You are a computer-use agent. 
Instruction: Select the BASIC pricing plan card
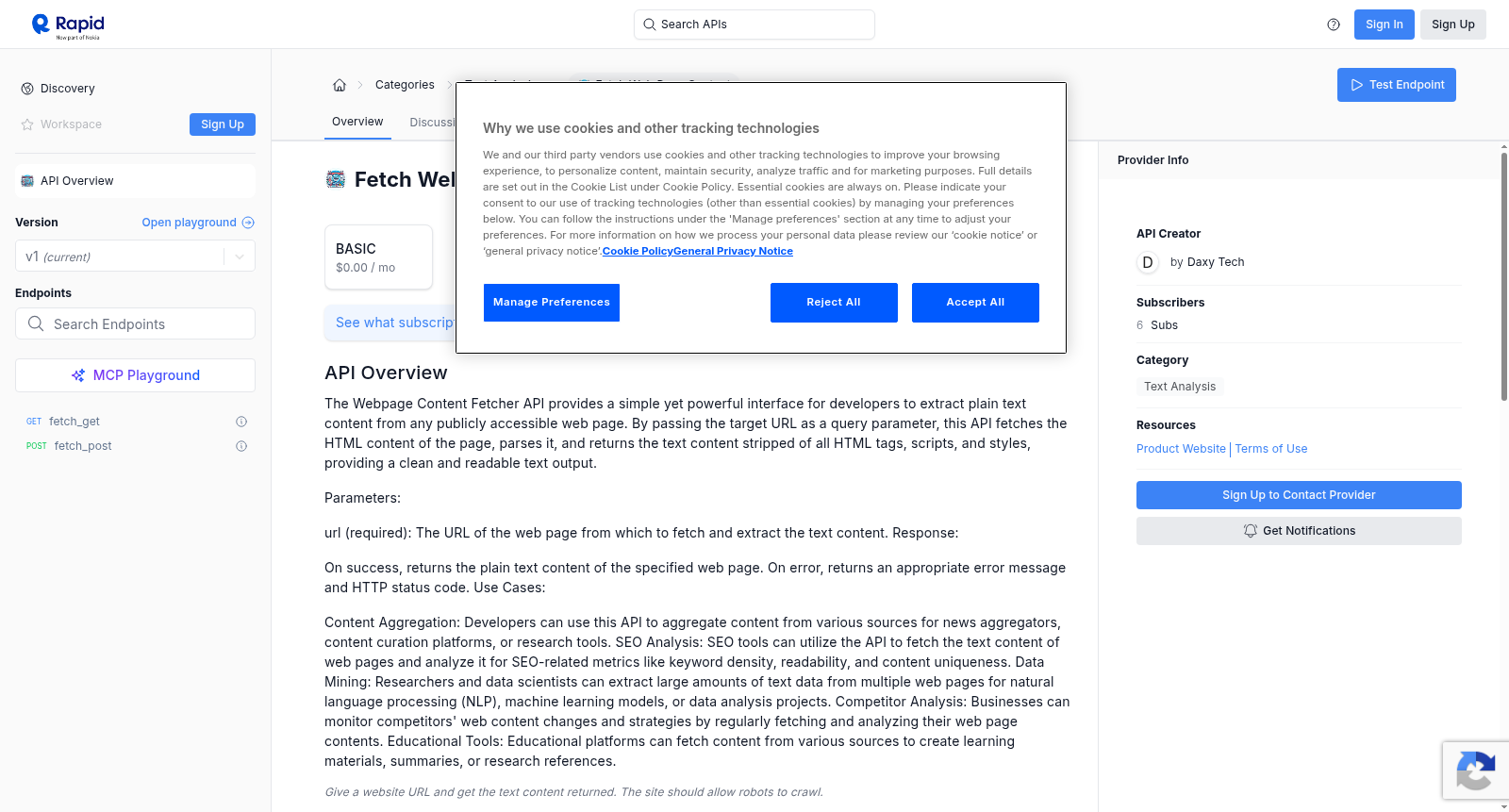tap(378, 257)
